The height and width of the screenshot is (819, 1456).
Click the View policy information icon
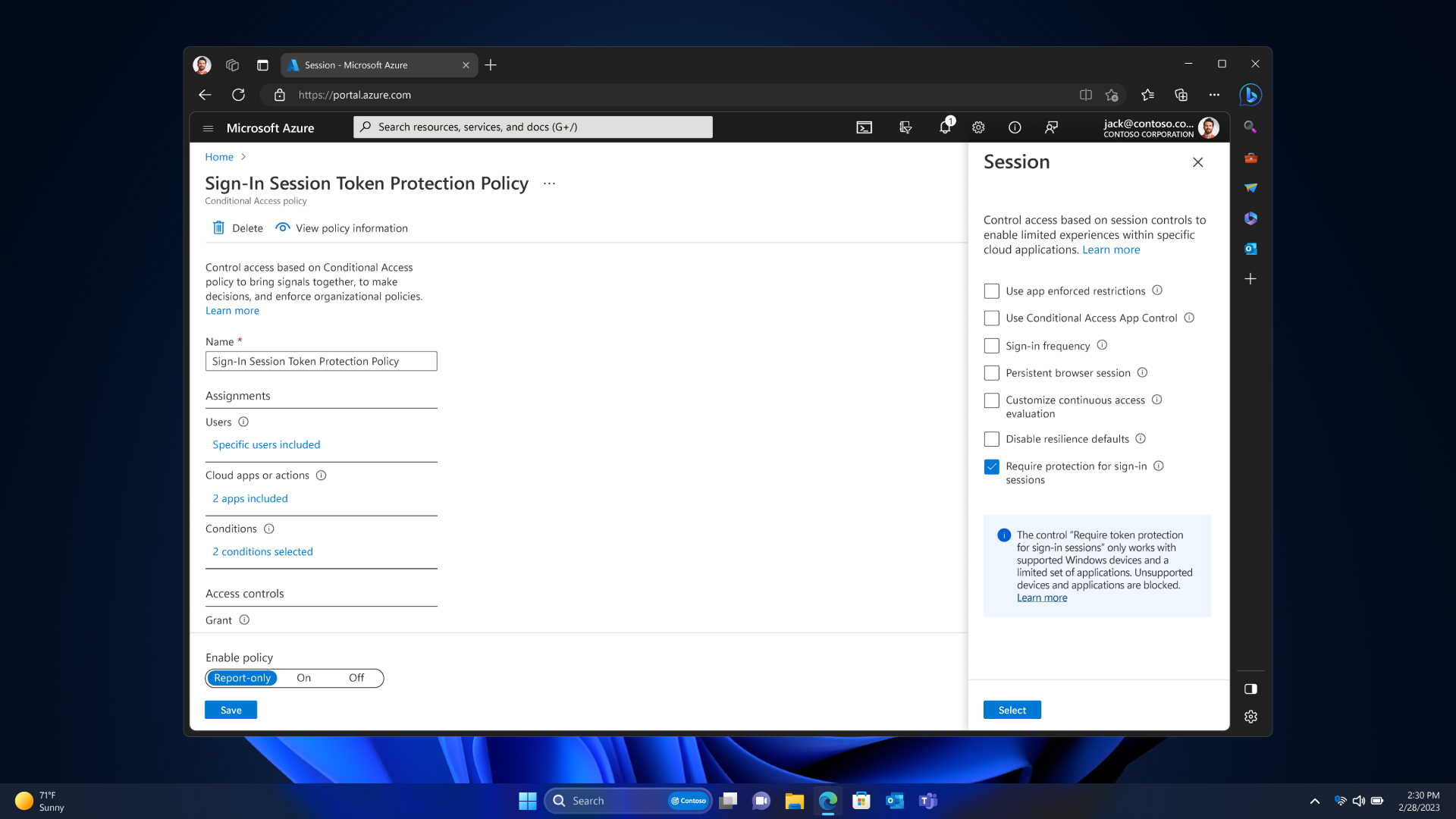click(283, 227)
